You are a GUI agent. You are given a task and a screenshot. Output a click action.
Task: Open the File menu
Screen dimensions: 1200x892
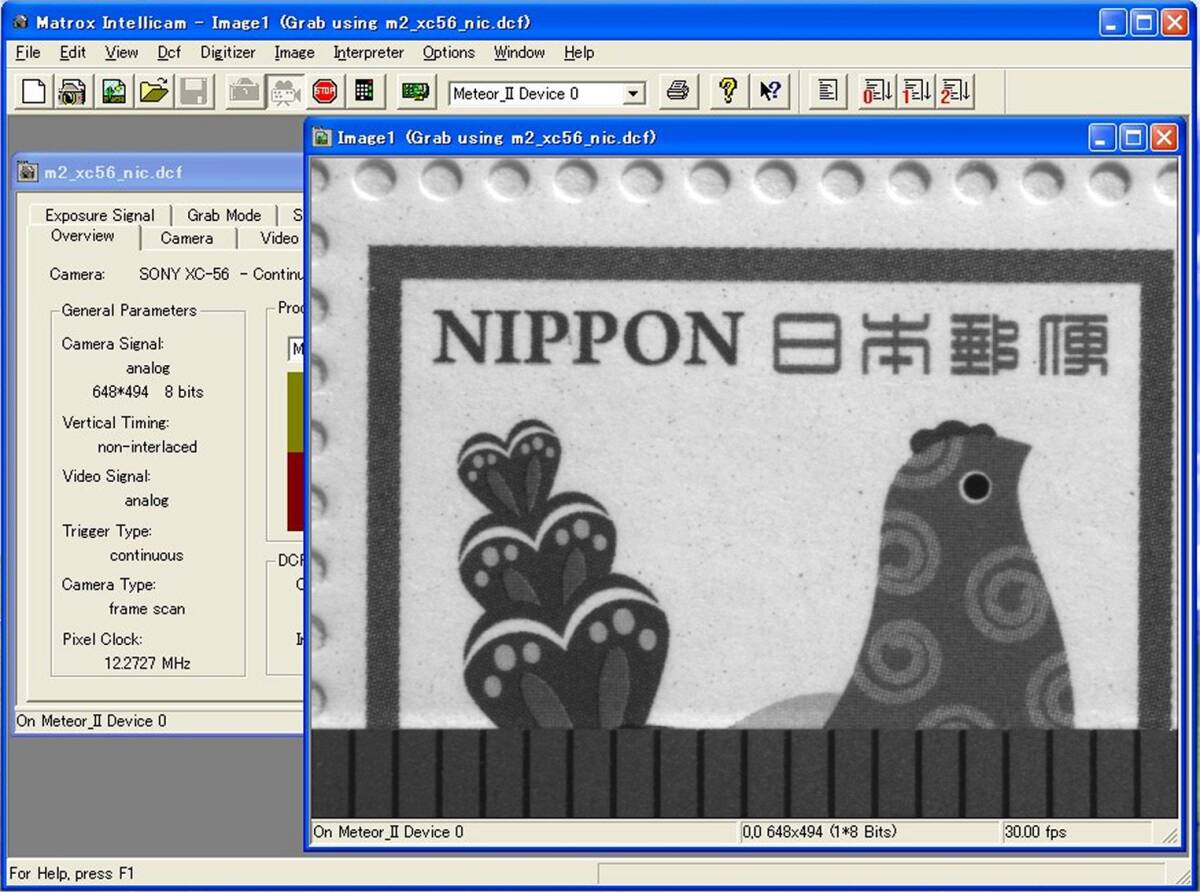(28, 52)
